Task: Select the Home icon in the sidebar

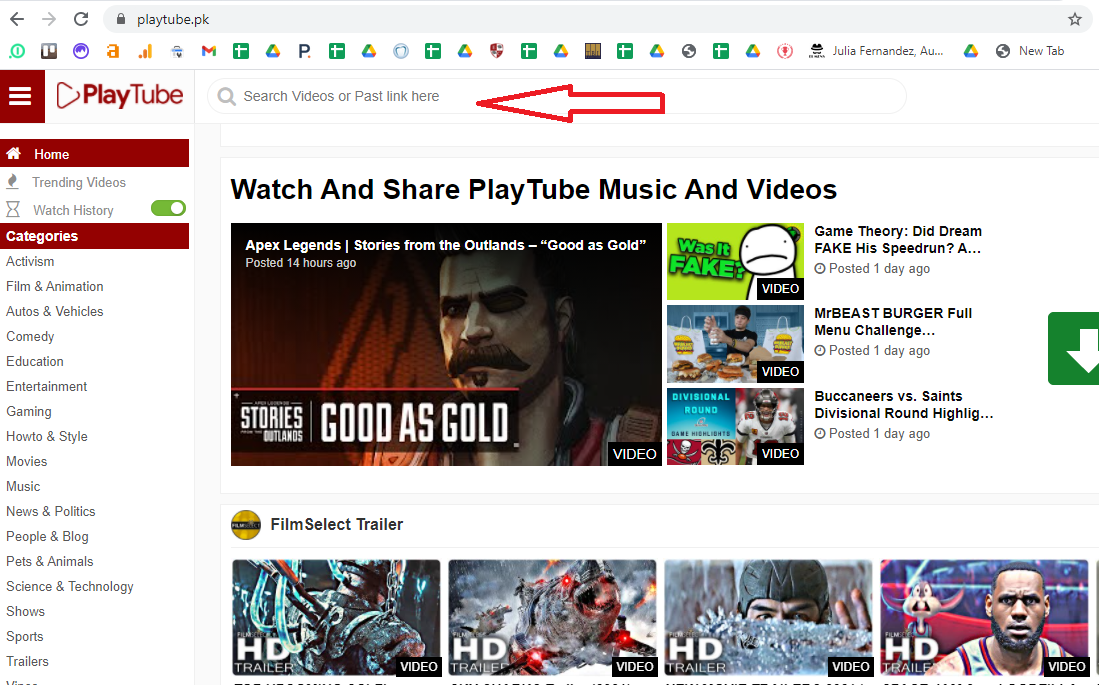Action: pos(14,153)
